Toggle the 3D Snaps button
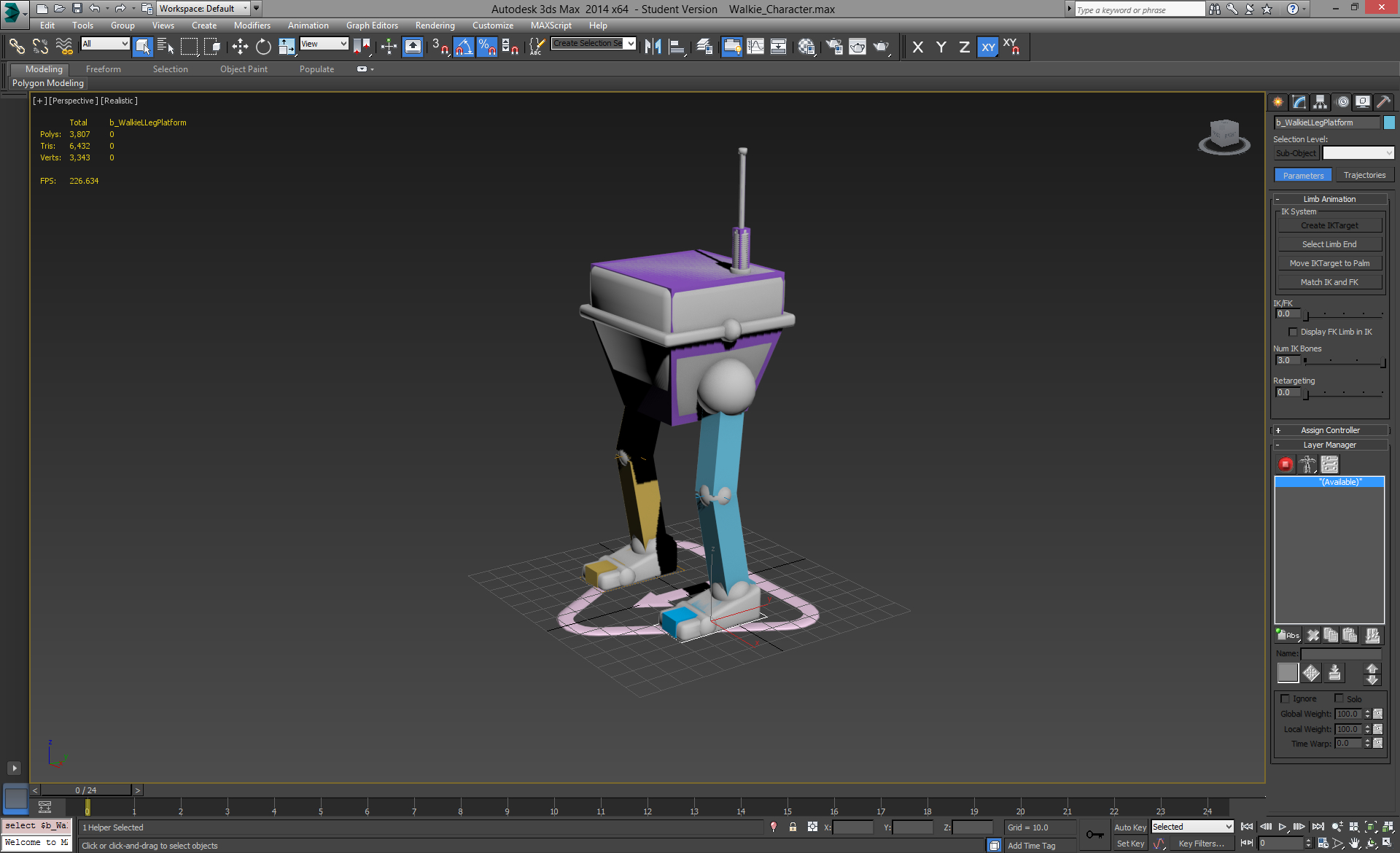The height and width of the screenshot is (853, 1400). pyautogui.click(x=440, y=47)
